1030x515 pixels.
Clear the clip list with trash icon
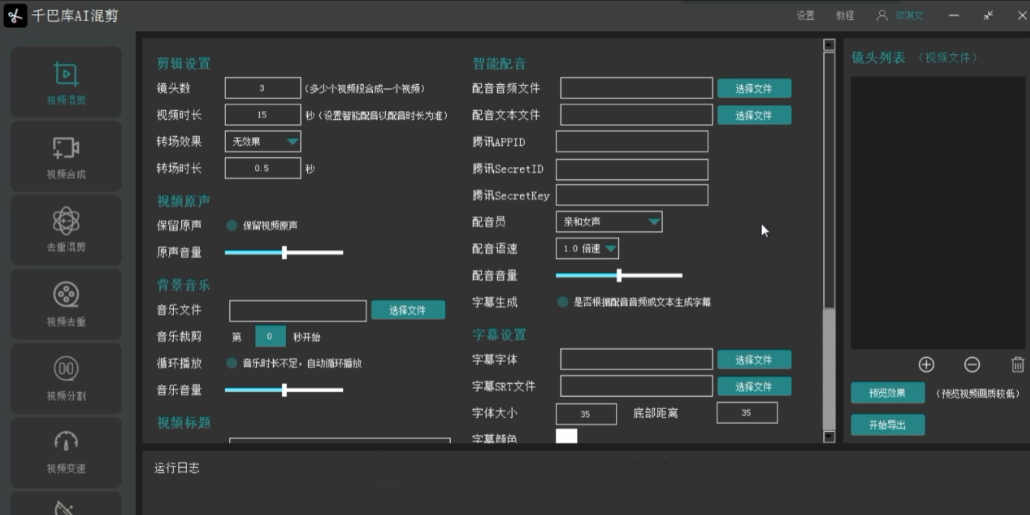[1017, 365]
